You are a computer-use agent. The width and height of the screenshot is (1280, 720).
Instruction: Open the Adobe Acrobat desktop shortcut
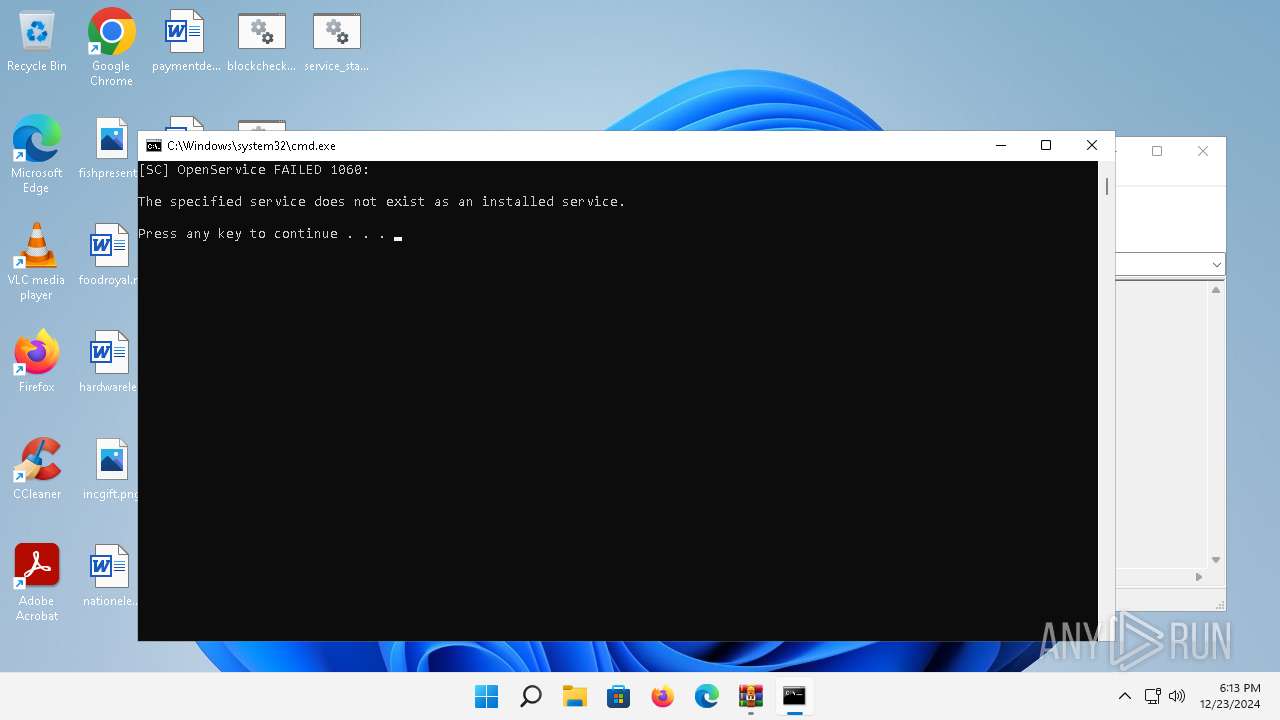coord(37,582)
